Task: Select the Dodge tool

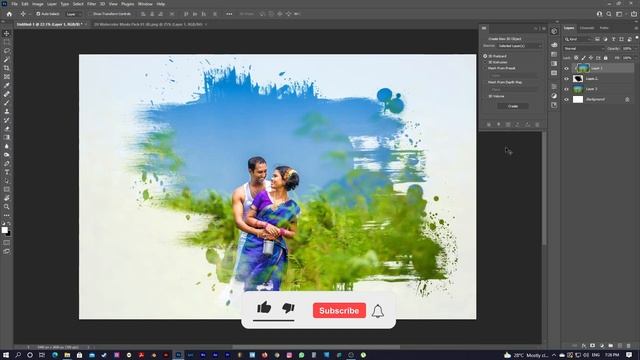Action: pyautogui.click(x=7, y=155)
